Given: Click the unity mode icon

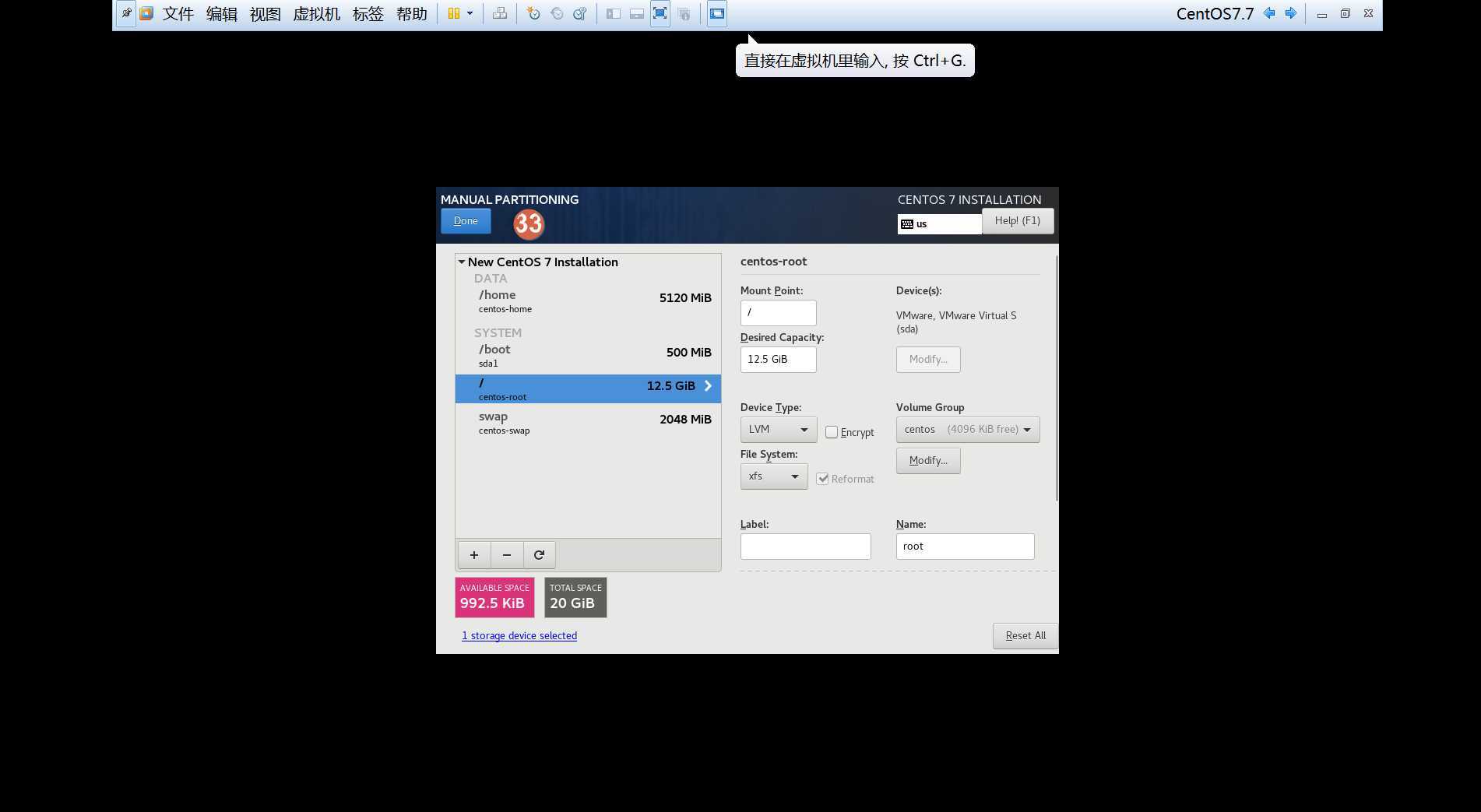Looking at the screenshot, I should click(684, 13).
